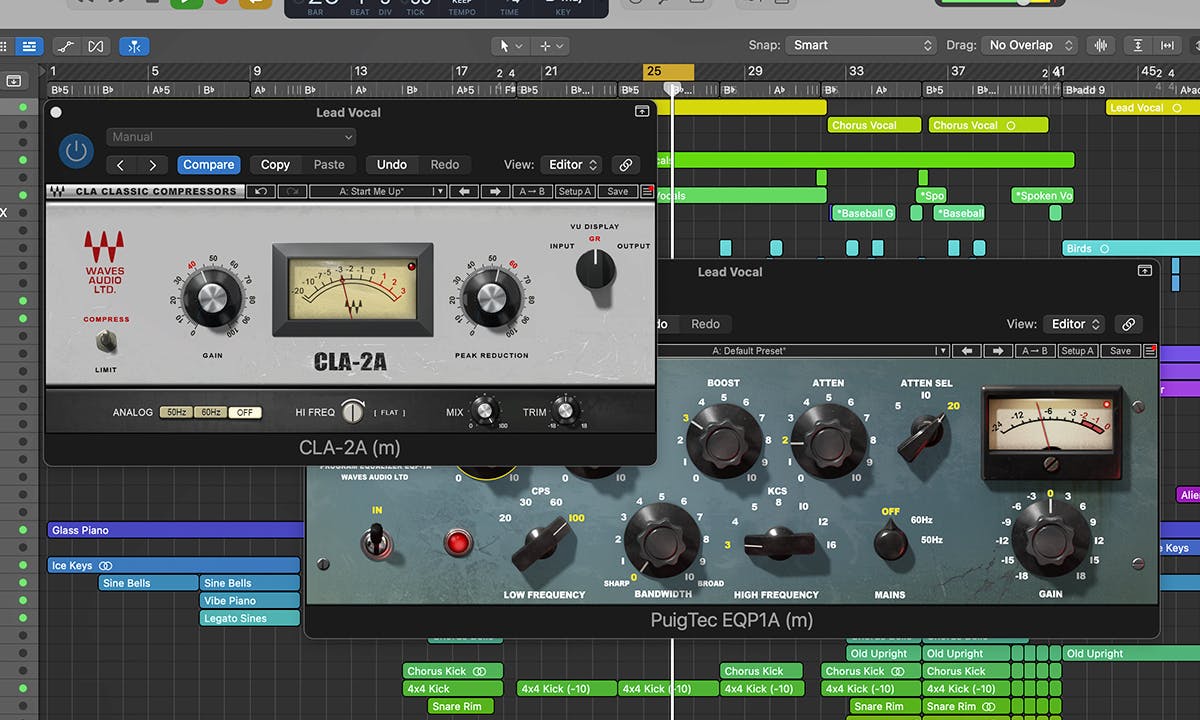Click previous preset arrow in PuigTec Waves bar
The width and height of the screenshot is (1200, 720).
pos(966,351)
